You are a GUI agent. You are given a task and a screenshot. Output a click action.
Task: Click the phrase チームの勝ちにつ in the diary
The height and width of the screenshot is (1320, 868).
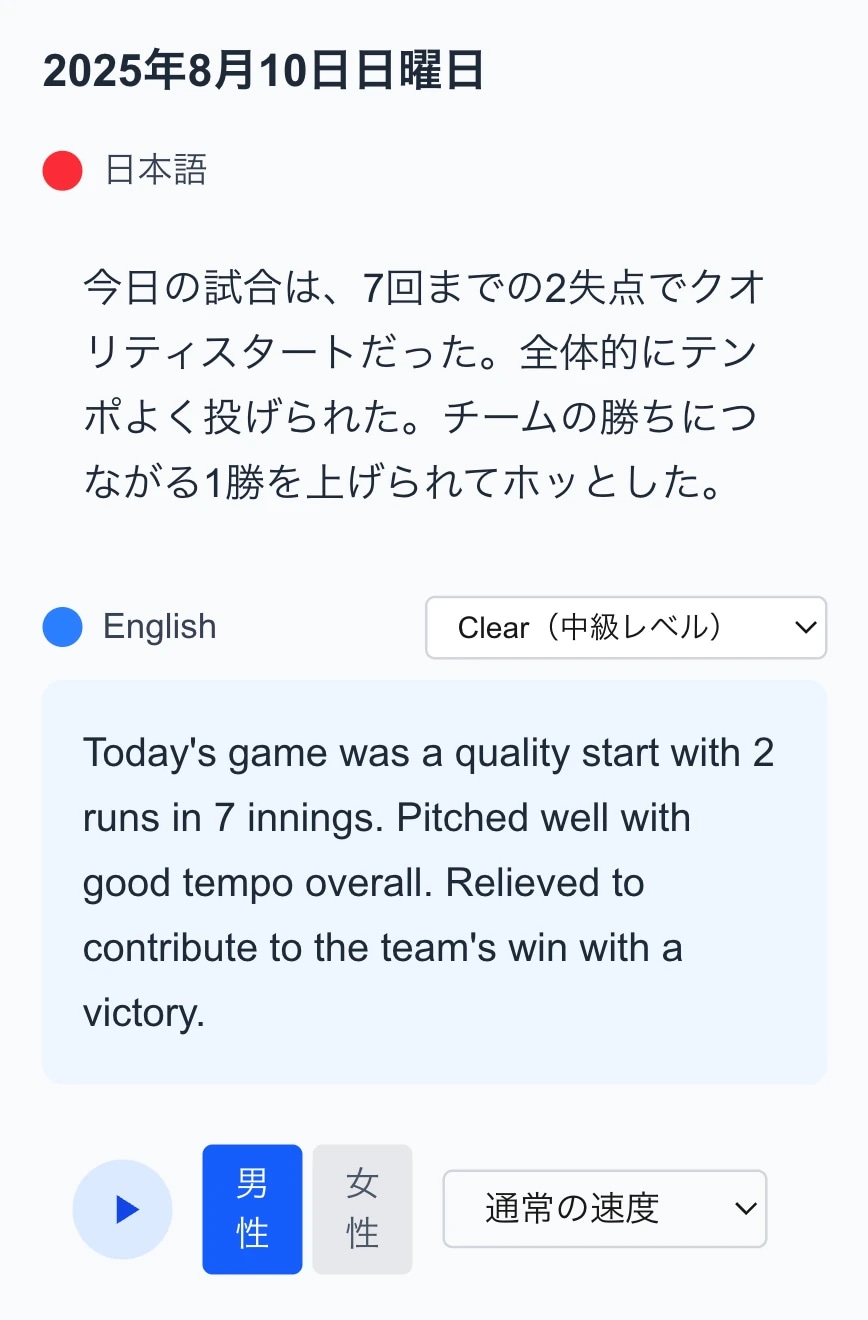pos(600,419)
